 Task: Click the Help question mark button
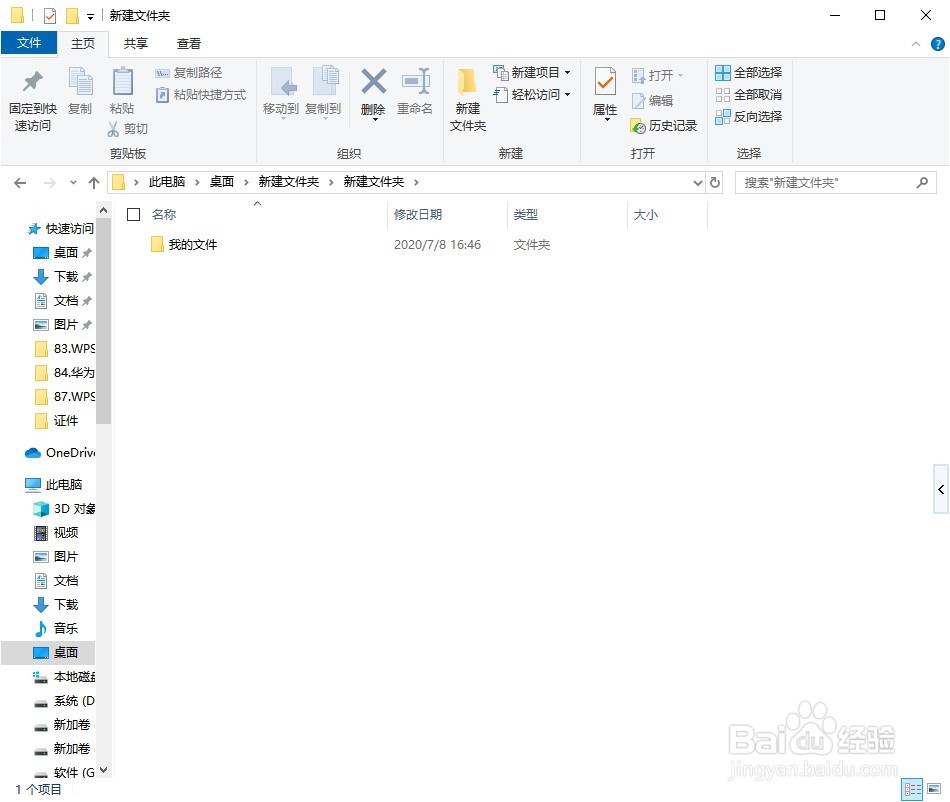(937, 43)
